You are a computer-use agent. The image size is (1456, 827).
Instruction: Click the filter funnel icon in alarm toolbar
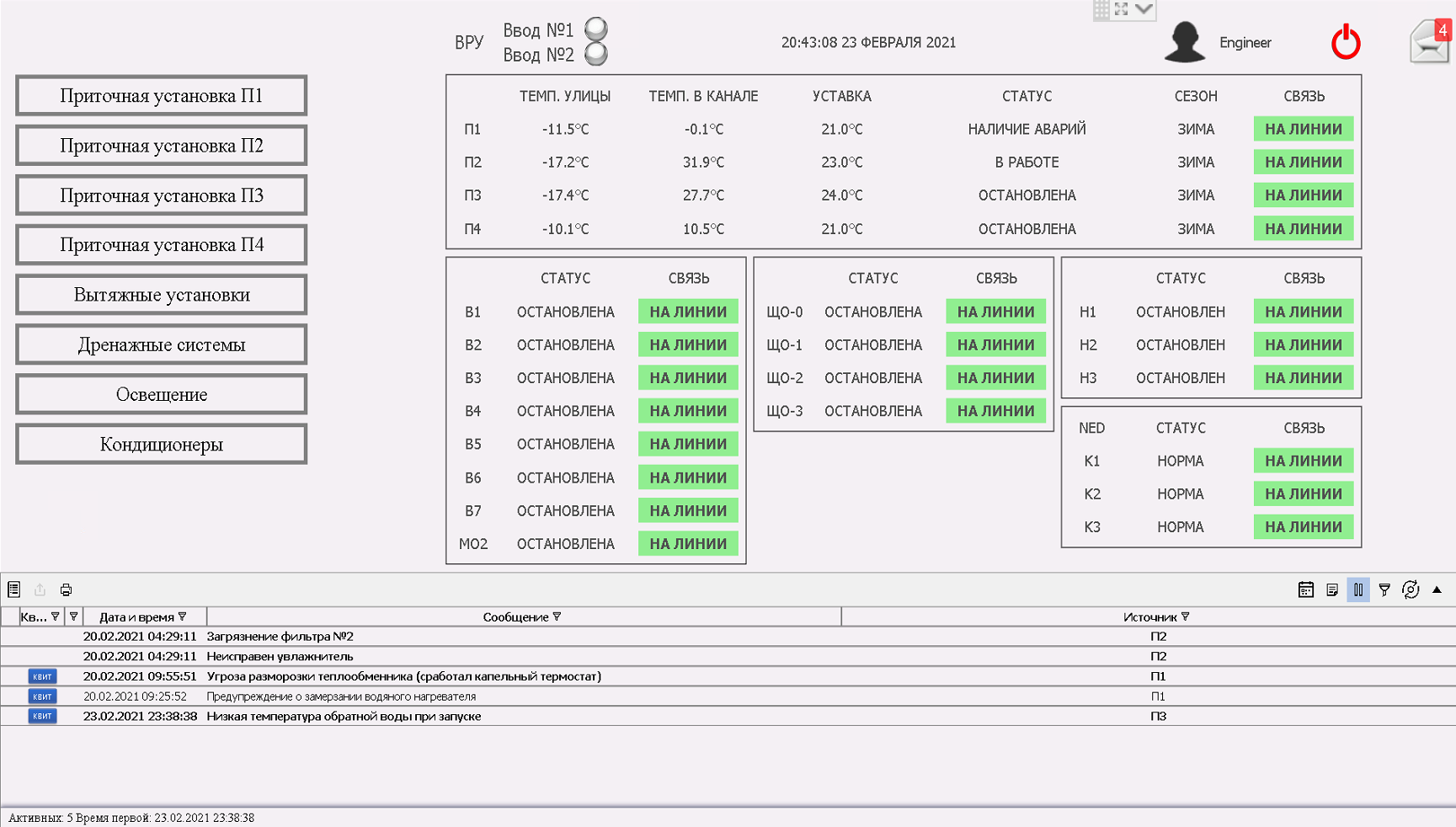click(x=1384, y=590)
